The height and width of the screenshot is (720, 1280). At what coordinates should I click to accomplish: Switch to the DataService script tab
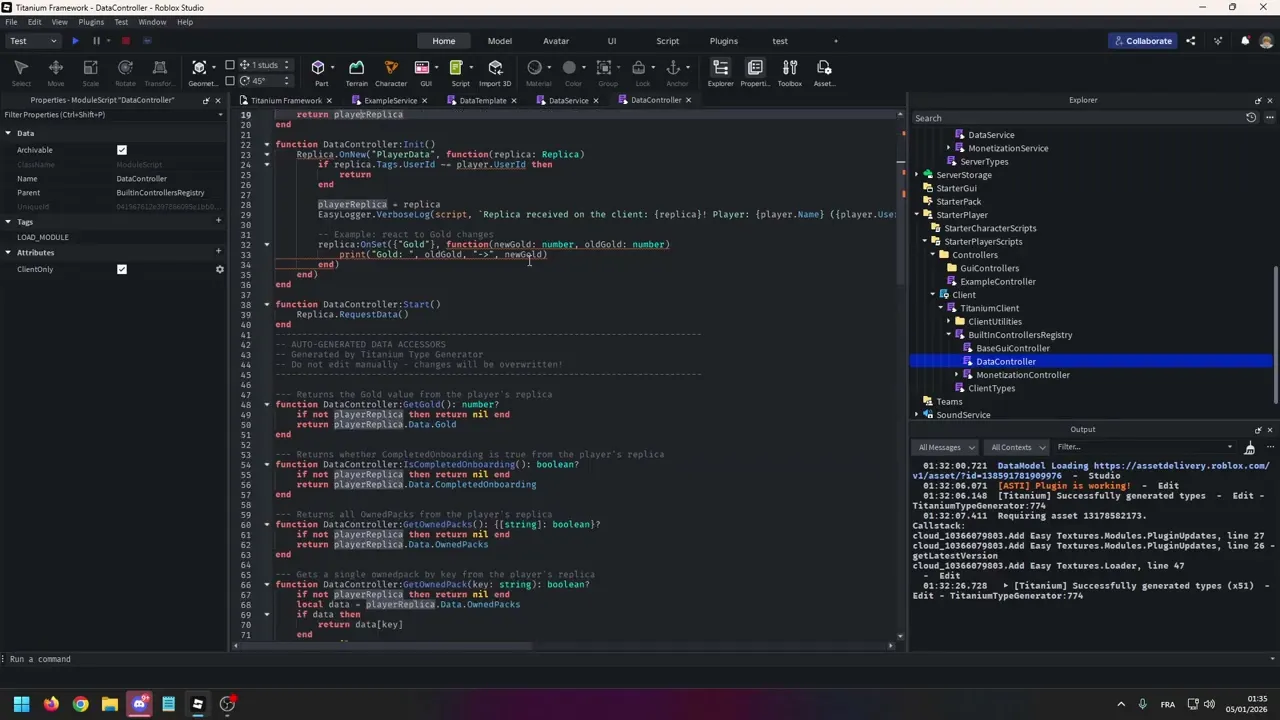pos(568,100)
